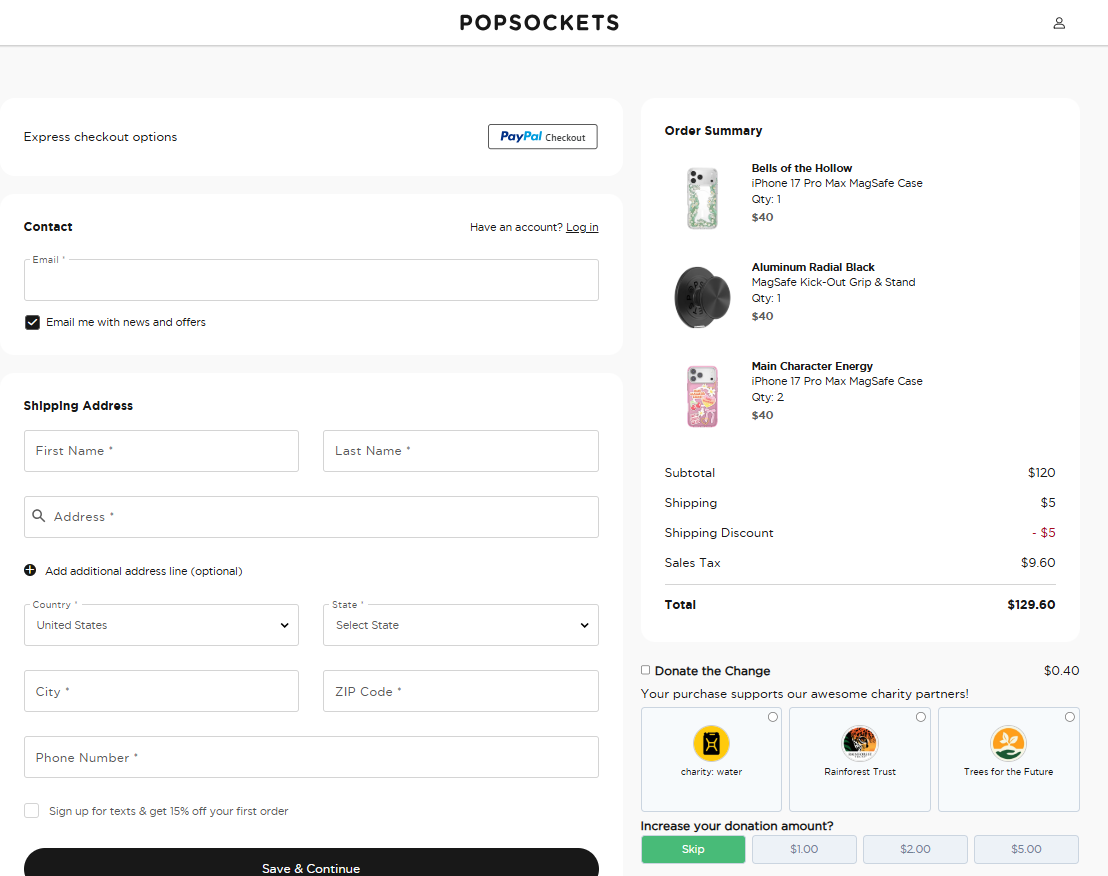Click the Rainforest Trust logo

tap(859, 743)
